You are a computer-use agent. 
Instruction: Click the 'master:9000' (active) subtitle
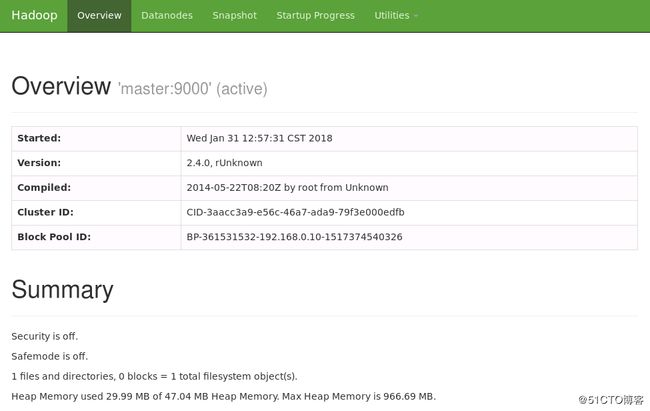193,89
